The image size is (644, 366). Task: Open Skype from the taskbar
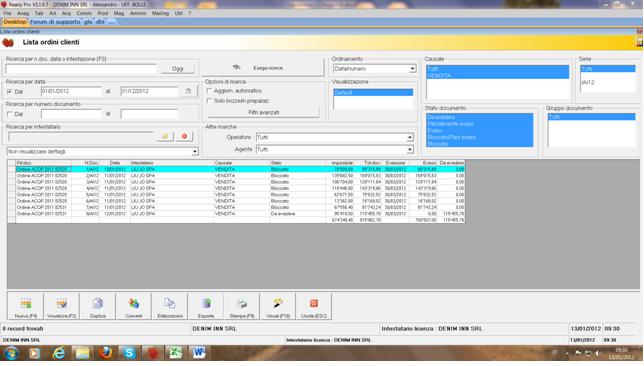click(129, 353)
